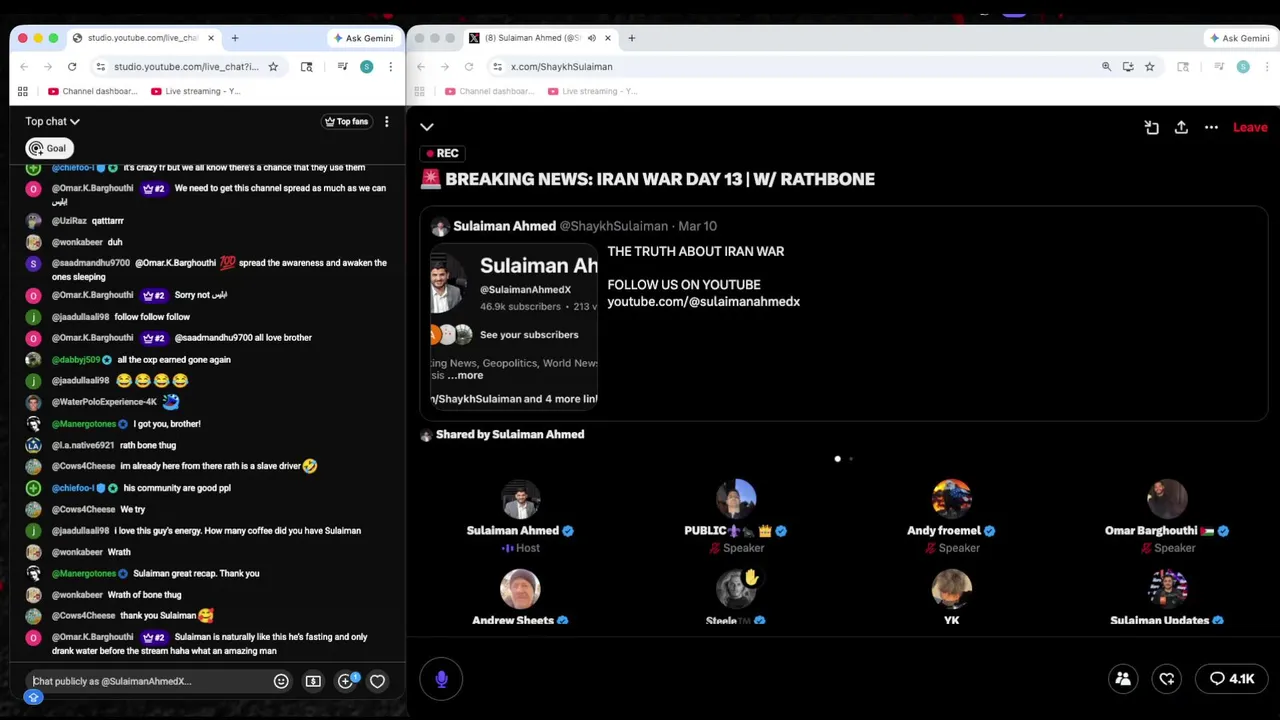Open PUBLIC speaker avatar

(736, 498)
